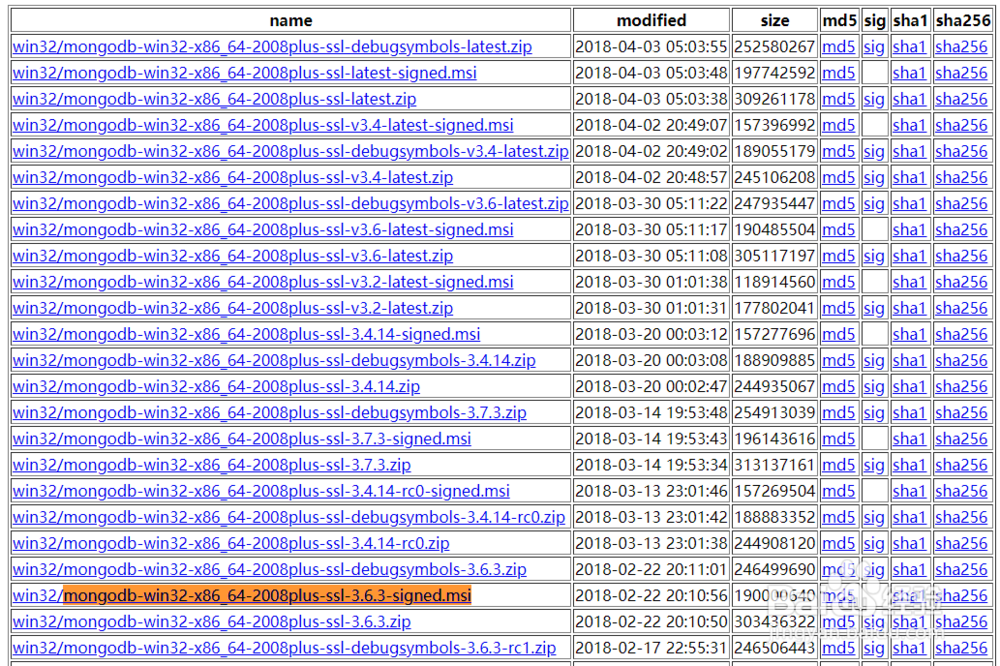Open sha1 link for debugsymbols-3.6.3.zip row
Viewport: 1000px width, 666px height.
click(x=909, y=570)
